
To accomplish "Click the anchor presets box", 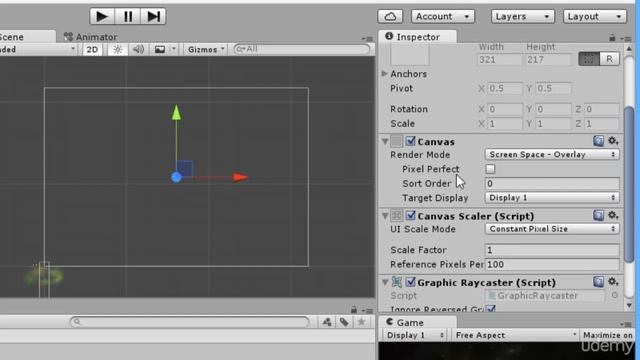I will coord(410,55).
